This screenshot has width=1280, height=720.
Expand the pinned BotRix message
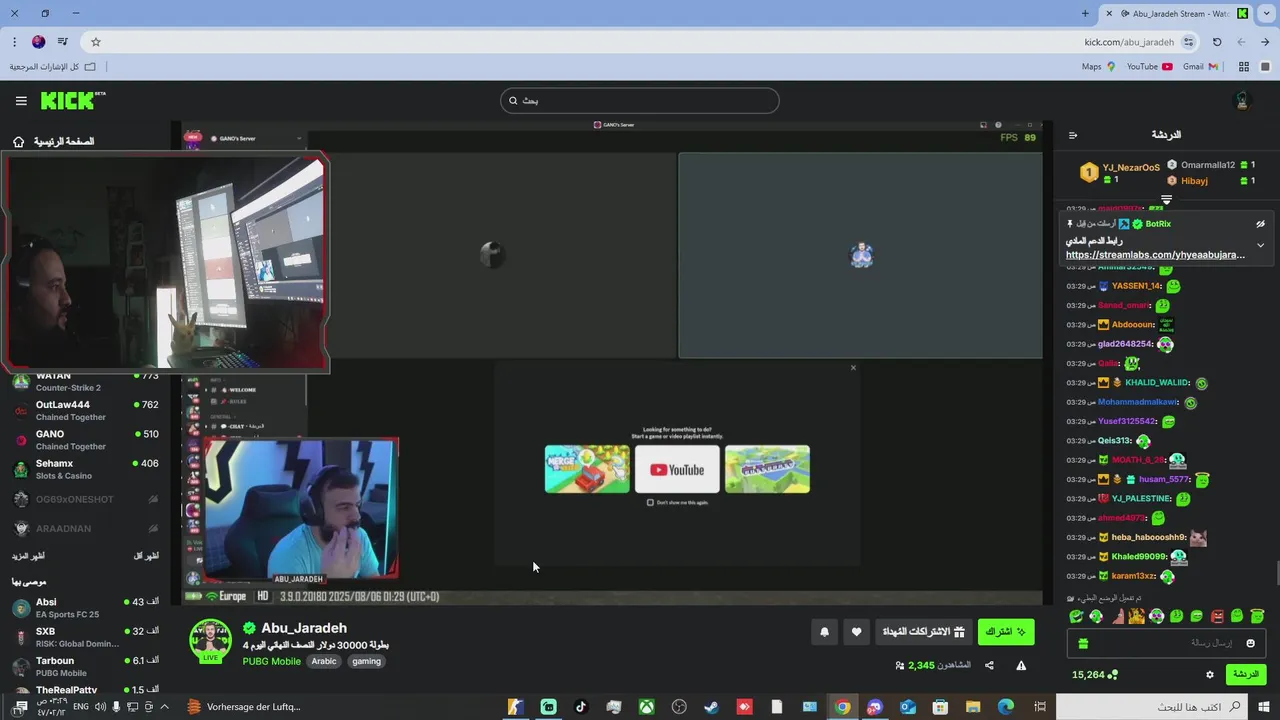[x=1260, y=245]
